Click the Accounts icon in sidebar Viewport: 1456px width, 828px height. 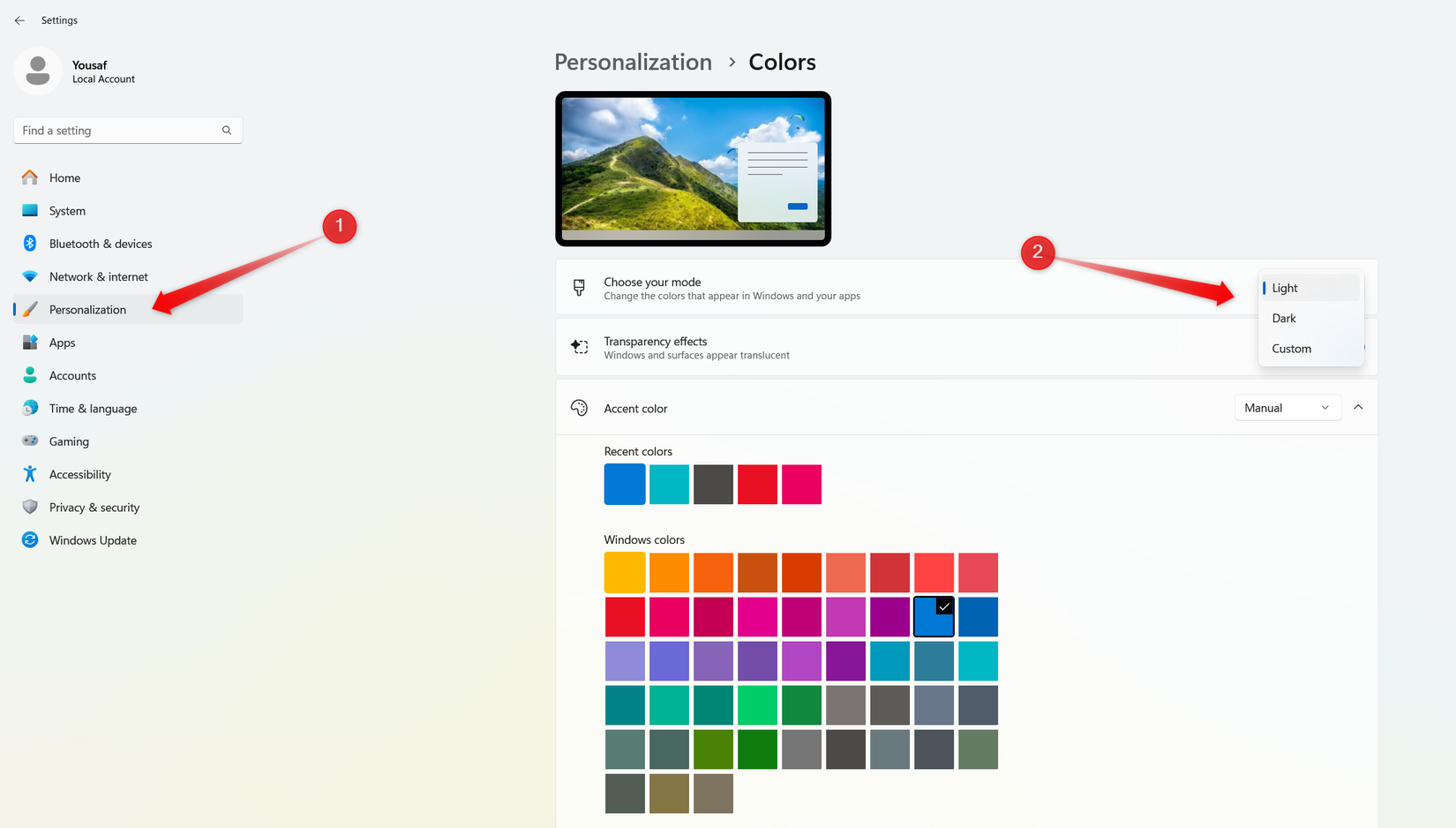(x=30, y=375)
